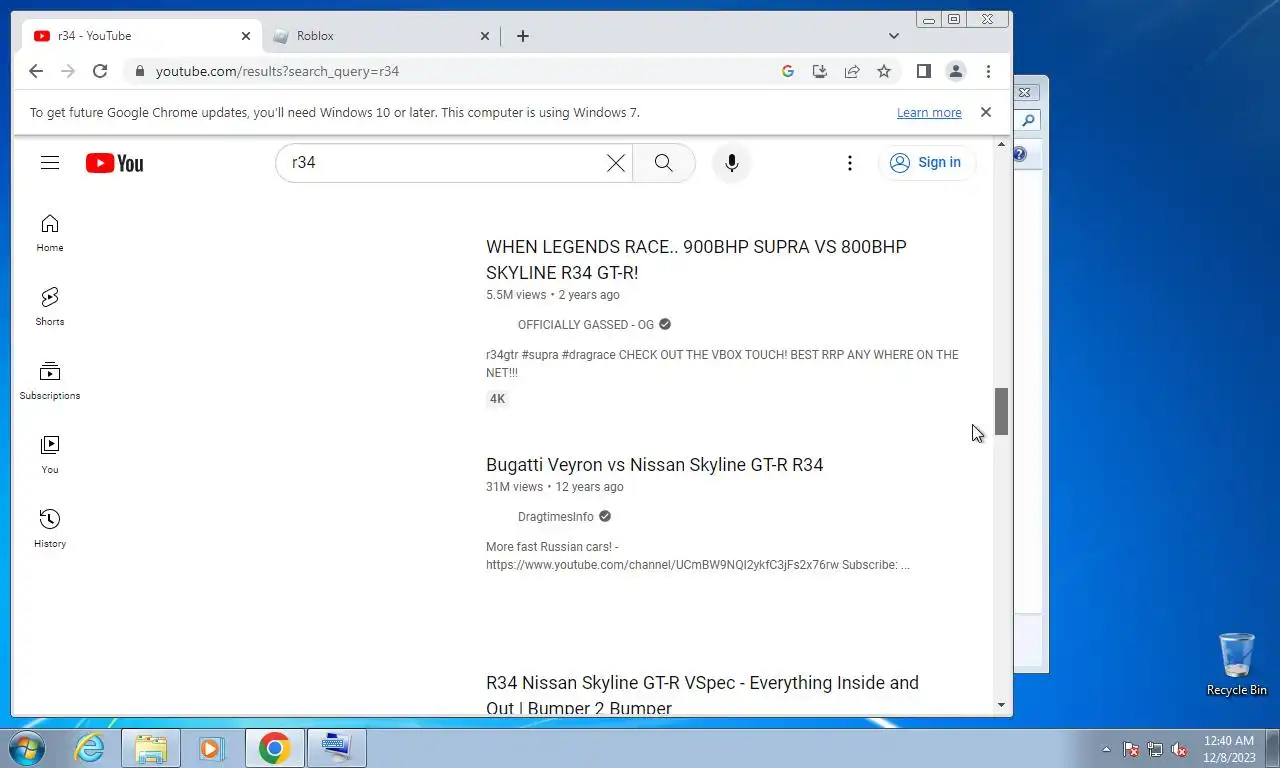Open the 900BHP Supra vs Skyline video title
The image size is (1280, 768).
696,260
